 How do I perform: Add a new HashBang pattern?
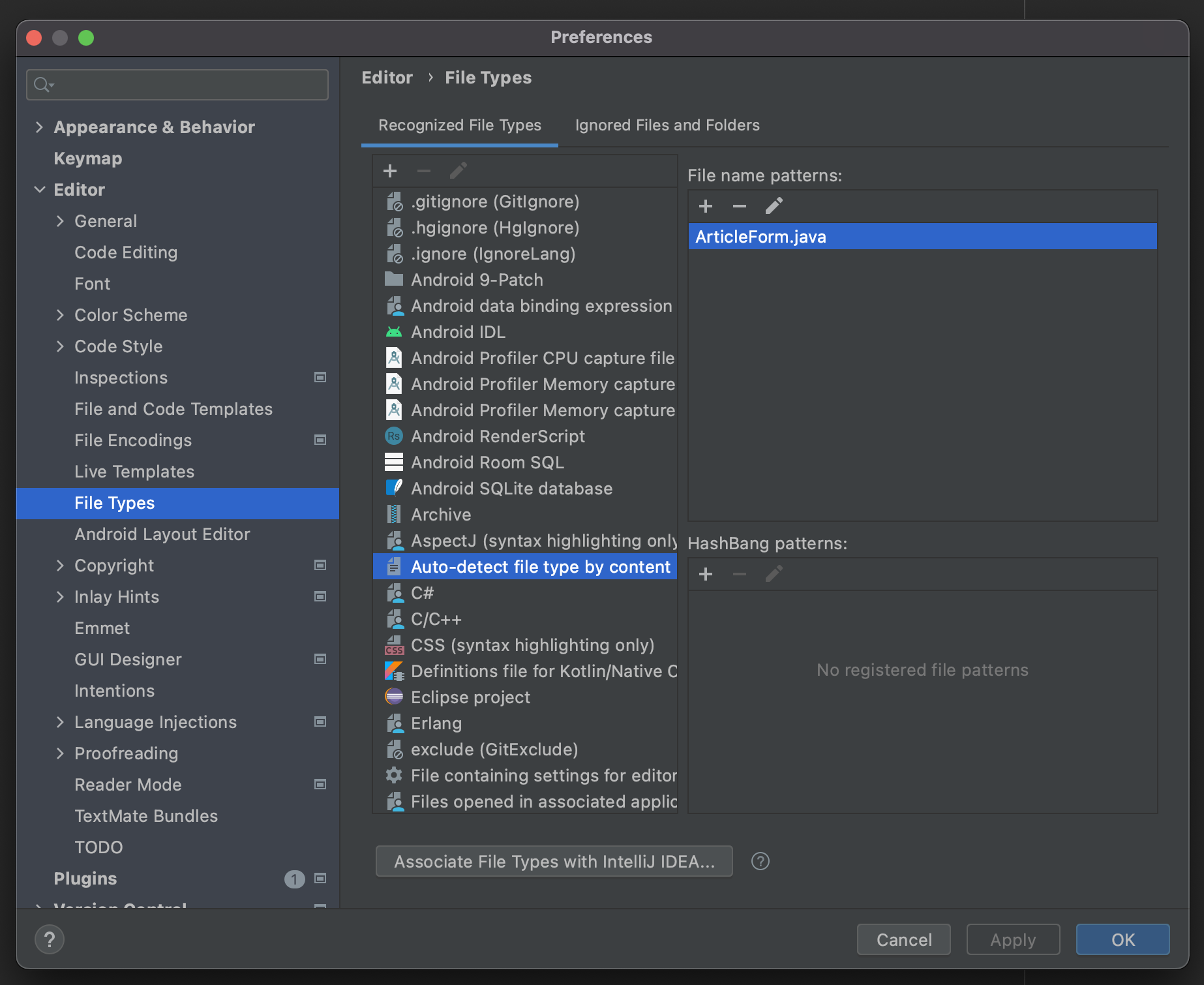[706, 574]
